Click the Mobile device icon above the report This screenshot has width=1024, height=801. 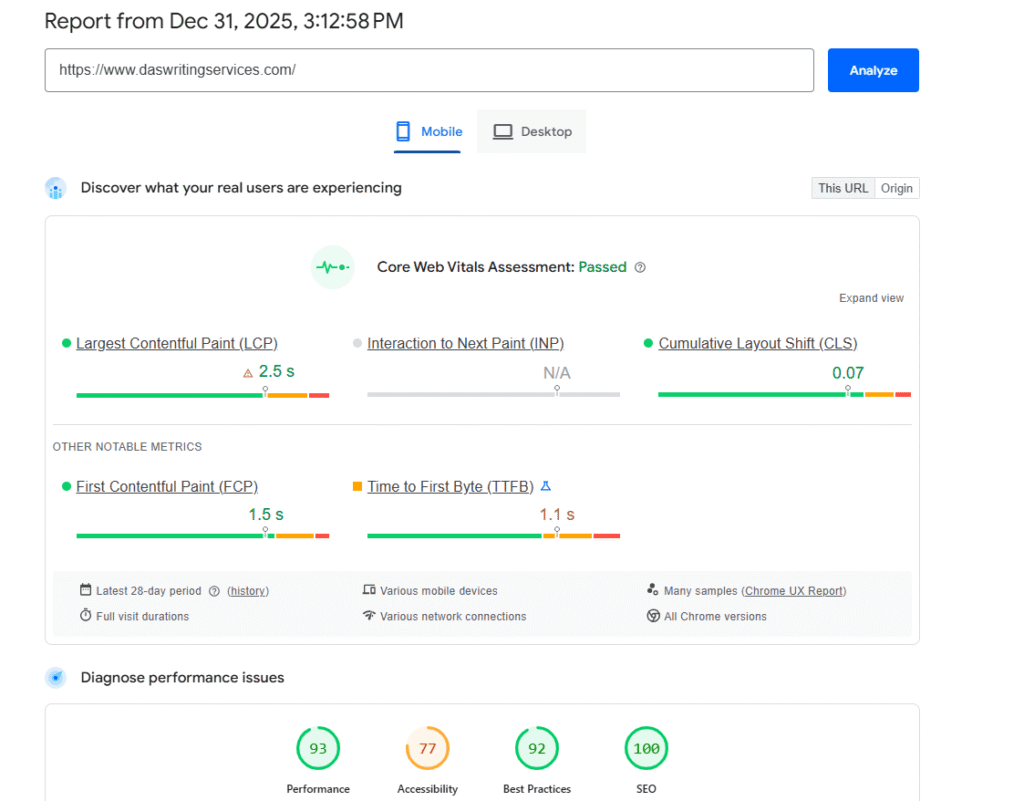point(403,131)
